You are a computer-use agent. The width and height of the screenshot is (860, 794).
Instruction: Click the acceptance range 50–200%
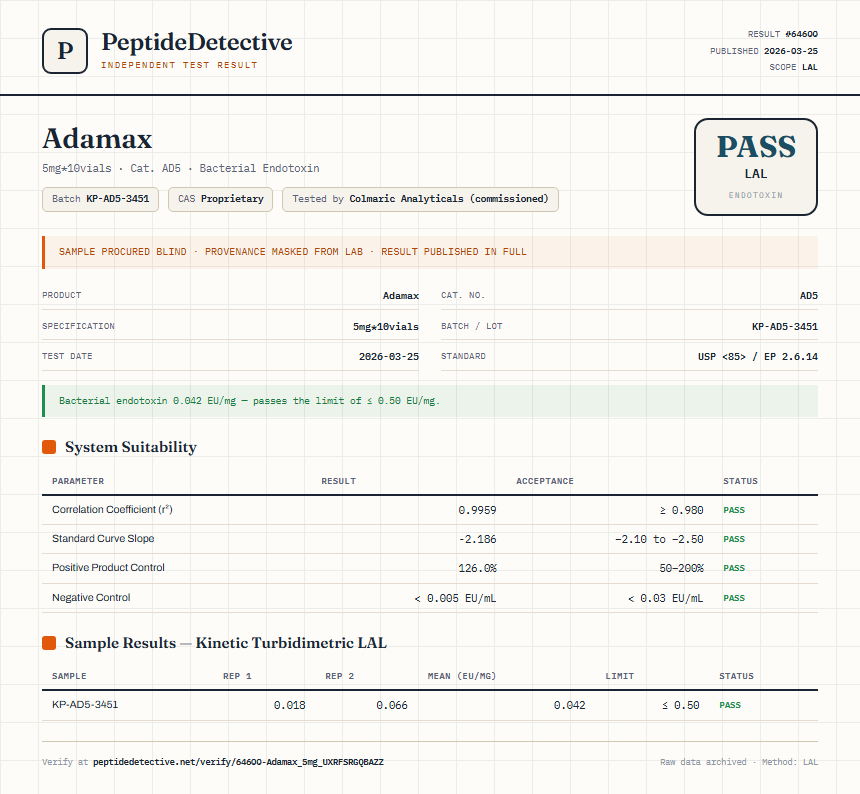pyautogui.click(x=681, y=569)
